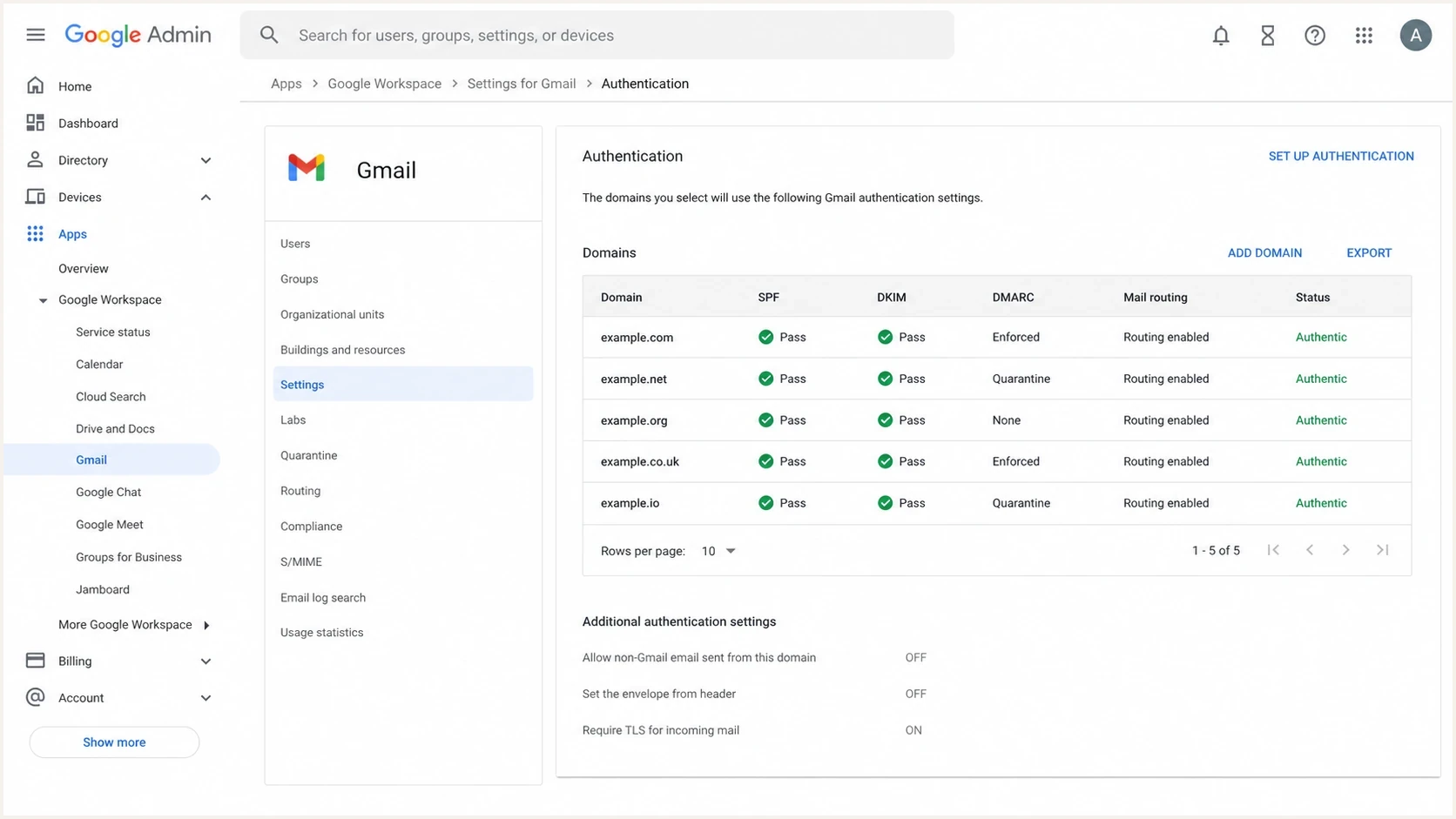Select Users in the Gmail menu
The image size is (1456, 819).
(295, 244)
